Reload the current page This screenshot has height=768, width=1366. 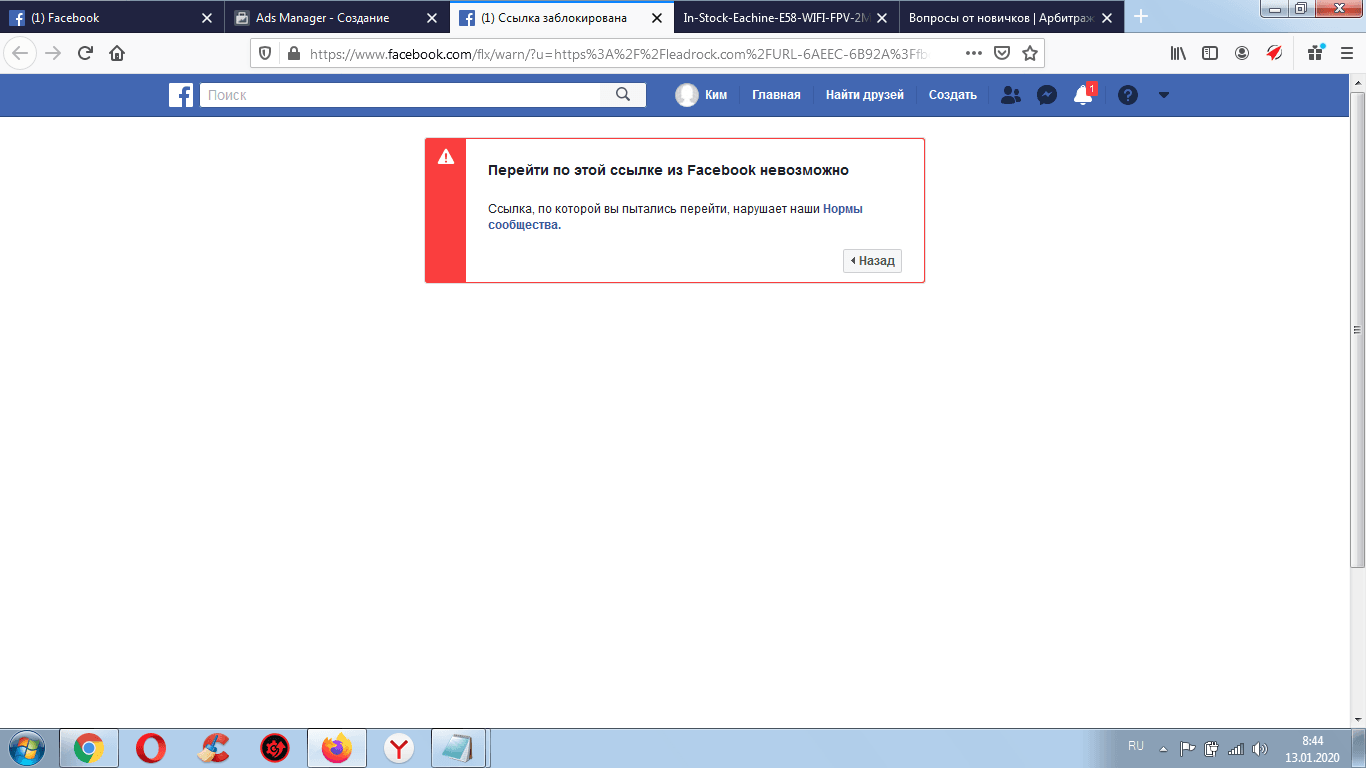pyautogui.click(x=85, y=54)
